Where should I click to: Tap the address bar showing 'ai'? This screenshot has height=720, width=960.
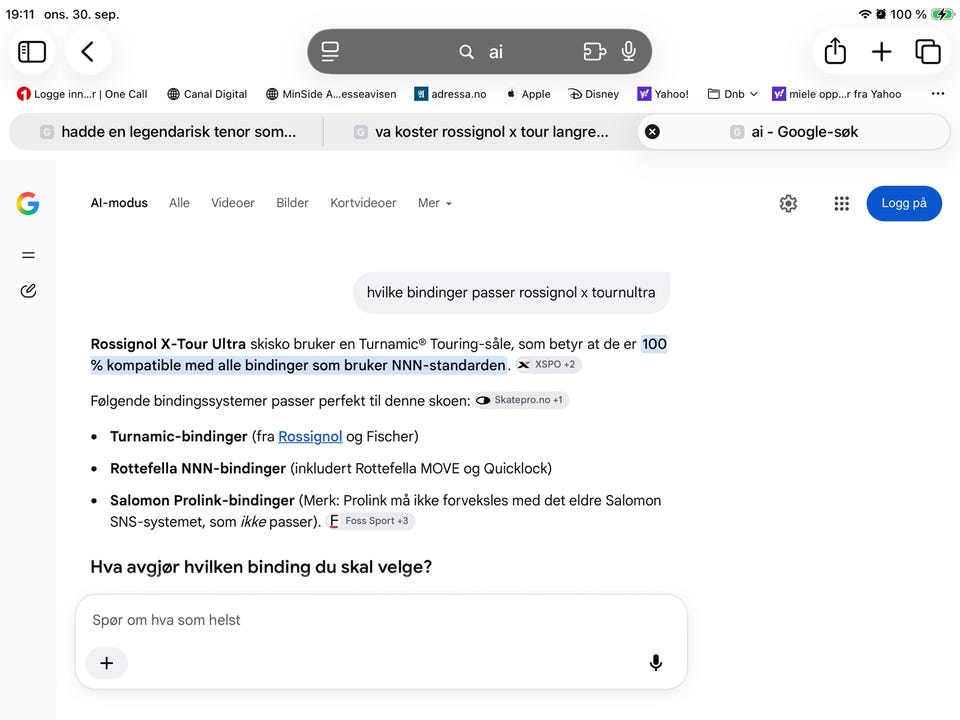tap(479, 51)
